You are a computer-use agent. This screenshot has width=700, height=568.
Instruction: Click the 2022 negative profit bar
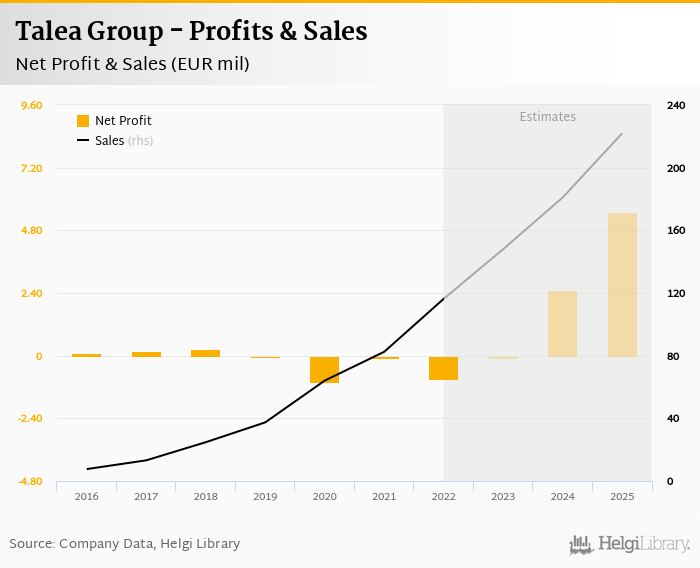[443, 368]
